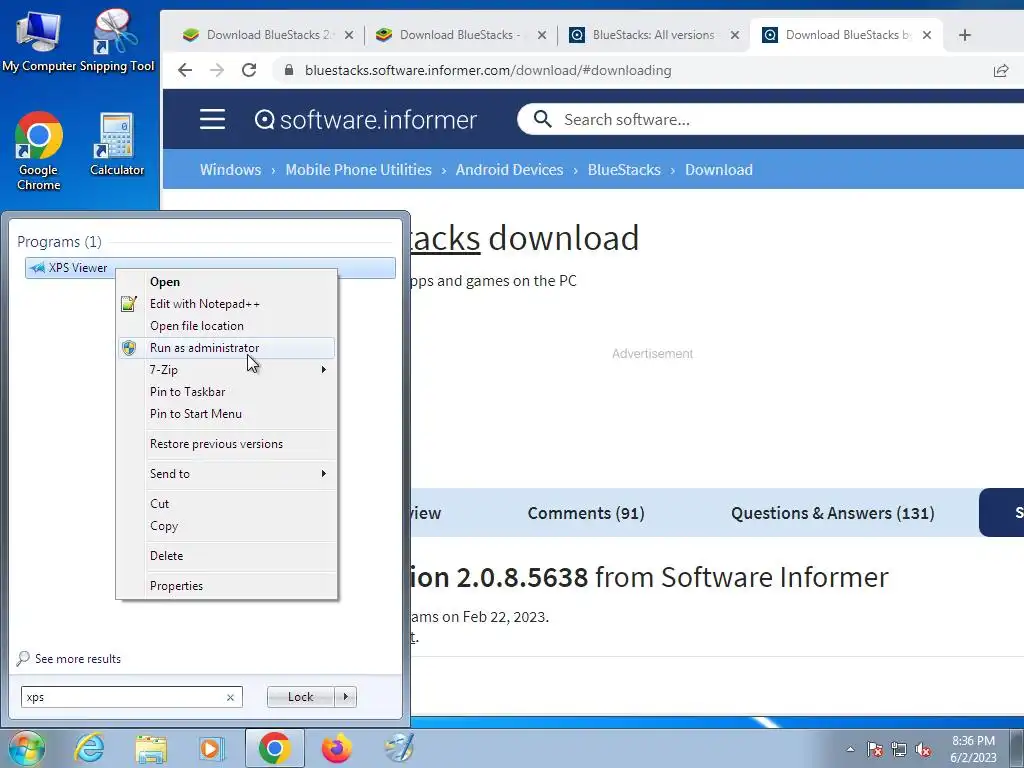Click the padlock site info icon
This screenshot has height=768, width=1024.
pyautogui.click(x=289, y=70)
